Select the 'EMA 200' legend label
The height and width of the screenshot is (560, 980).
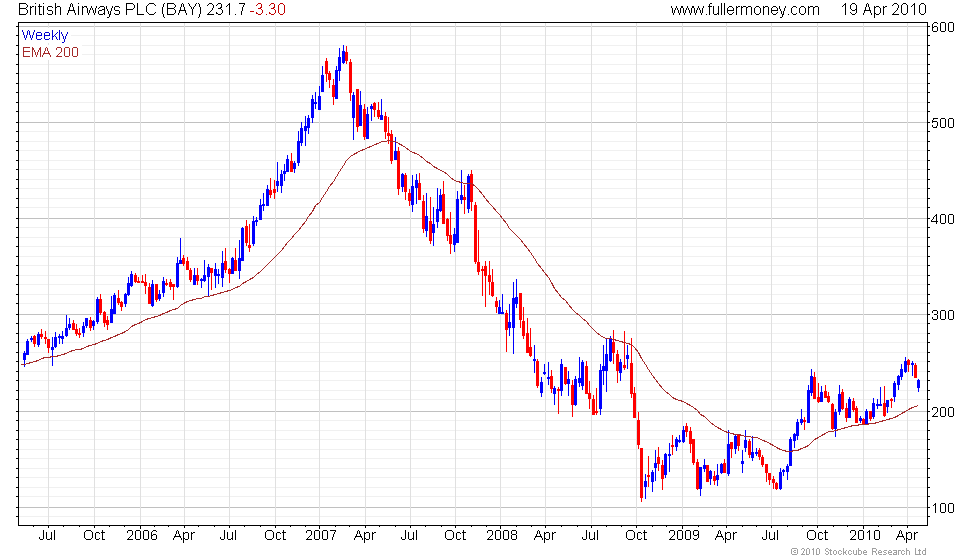pyautogui.click(x=50, y=52)
